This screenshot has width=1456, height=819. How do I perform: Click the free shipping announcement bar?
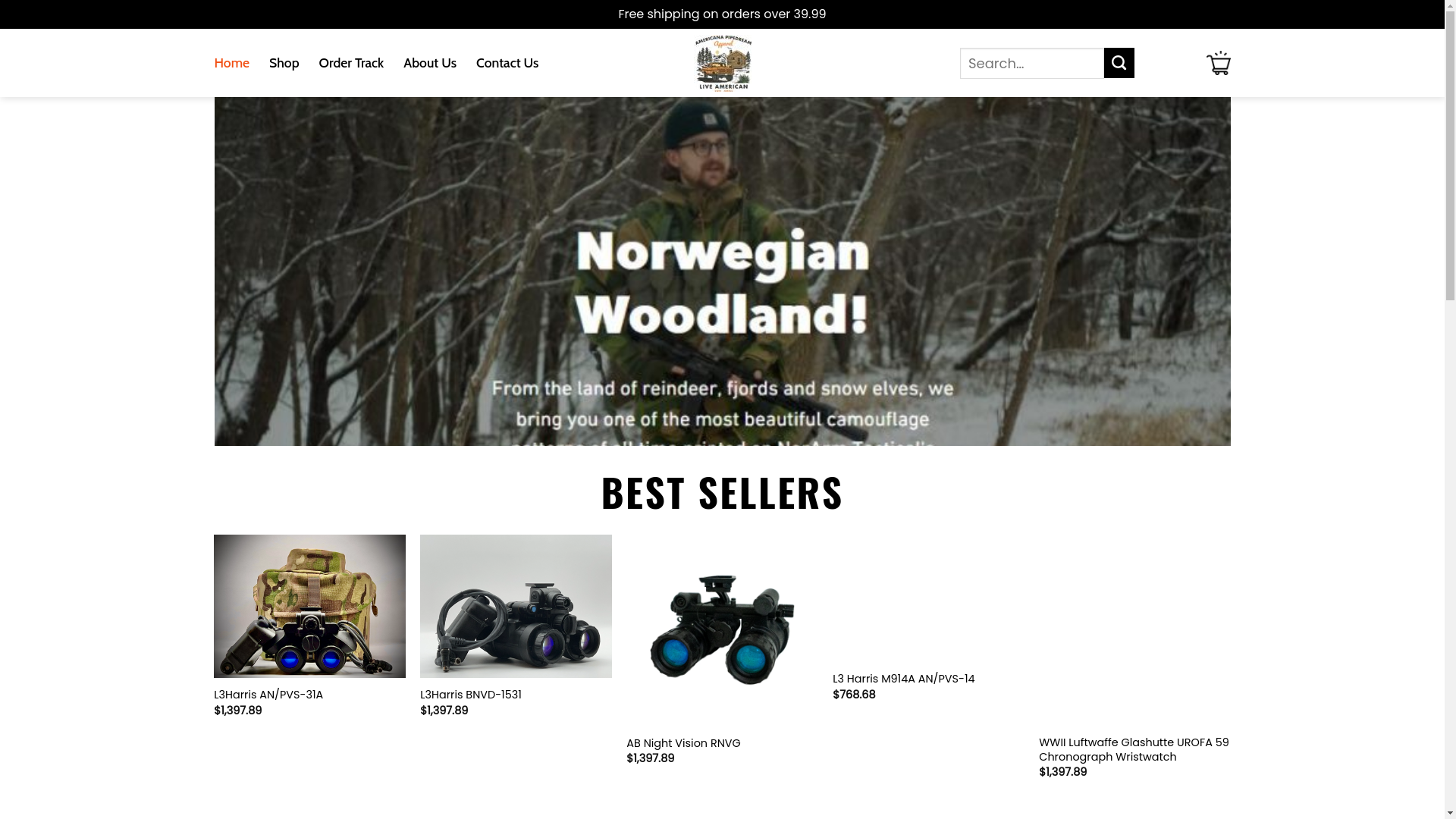(x=722, y=14)
